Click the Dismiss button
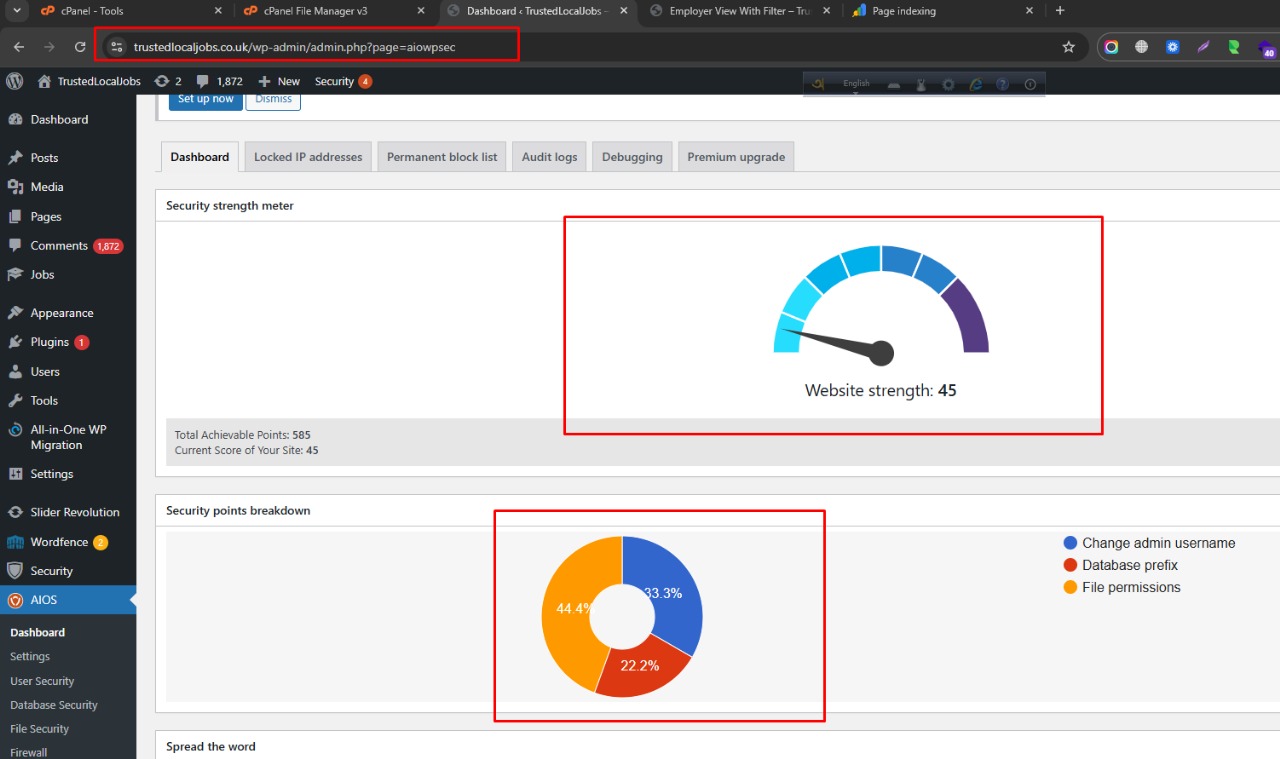Viewport: 1280px width, 759px height. coord(273,100)
